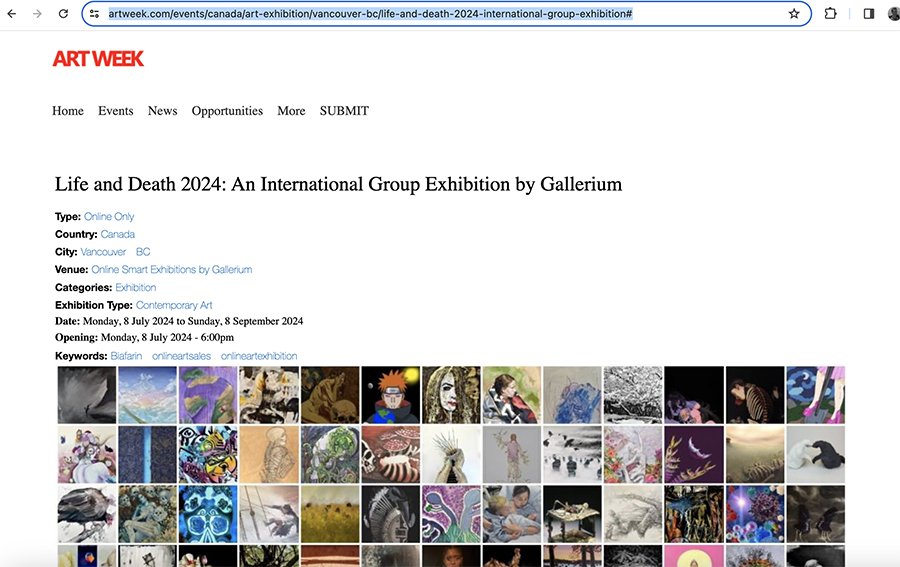Open the white-faced woman portrait thumbnail
The width and height of the screenshot is (900, 567).
tap(451, 395)
